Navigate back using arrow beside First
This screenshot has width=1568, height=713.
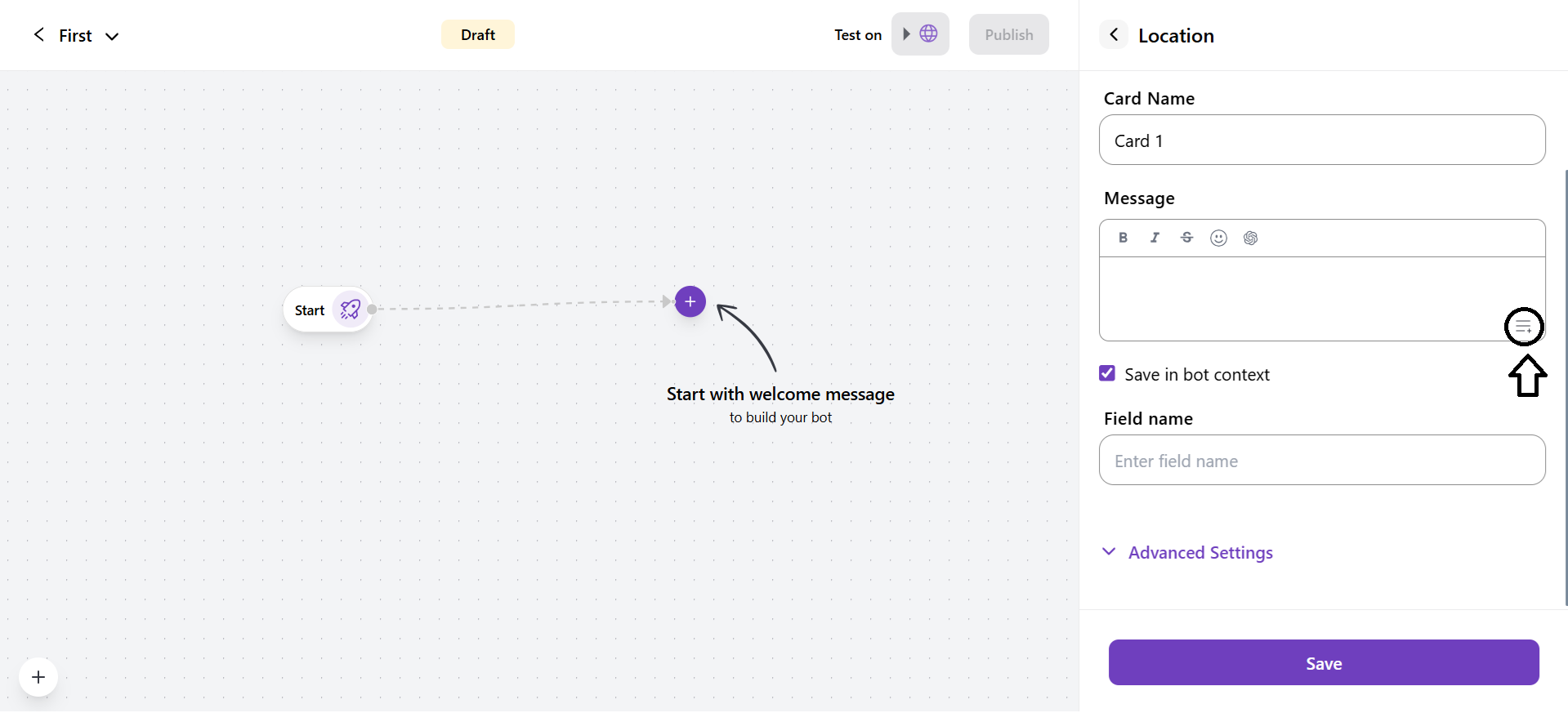tap(38, 34)
